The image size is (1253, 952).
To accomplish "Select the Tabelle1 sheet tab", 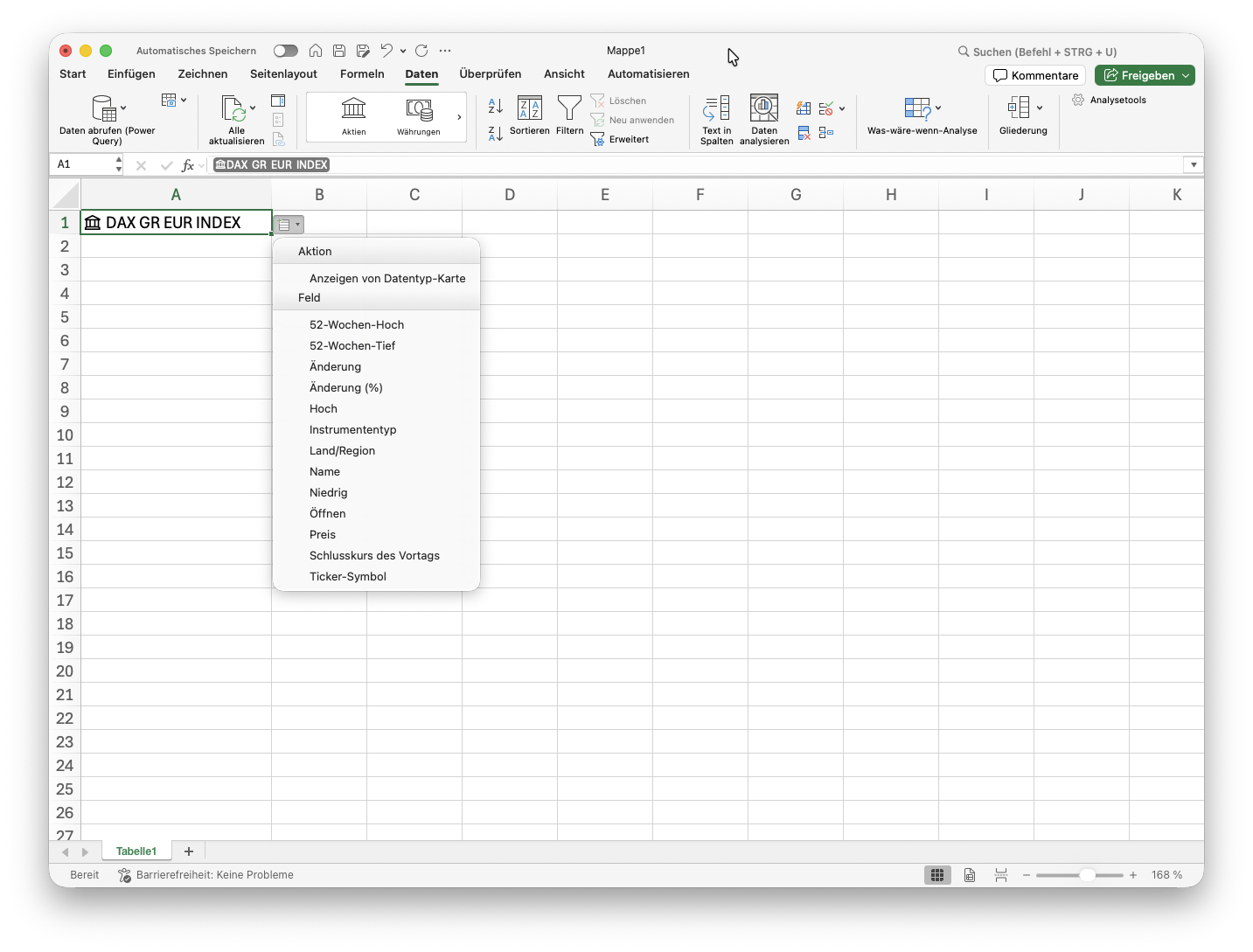I will click(136, 851).
